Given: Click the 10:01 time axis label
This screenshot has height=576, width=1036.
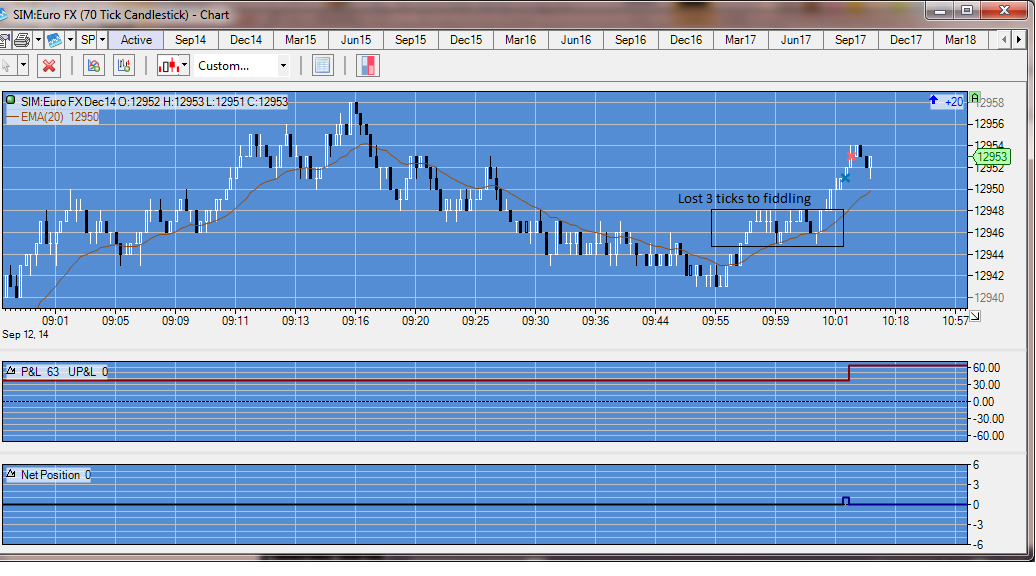Looking at the screenshot, I should click(x=835, y=320).
